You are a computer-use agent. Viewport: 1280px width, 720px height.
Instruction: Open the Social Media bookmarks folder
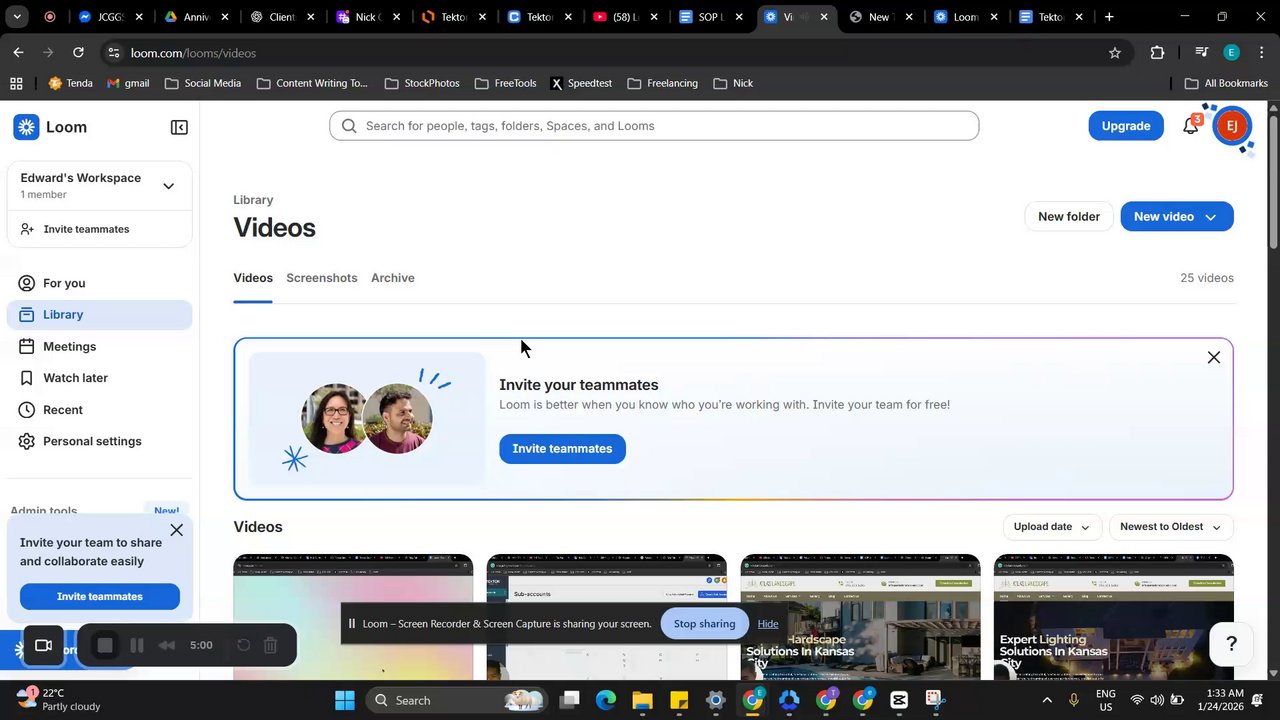tap(203, 83)
